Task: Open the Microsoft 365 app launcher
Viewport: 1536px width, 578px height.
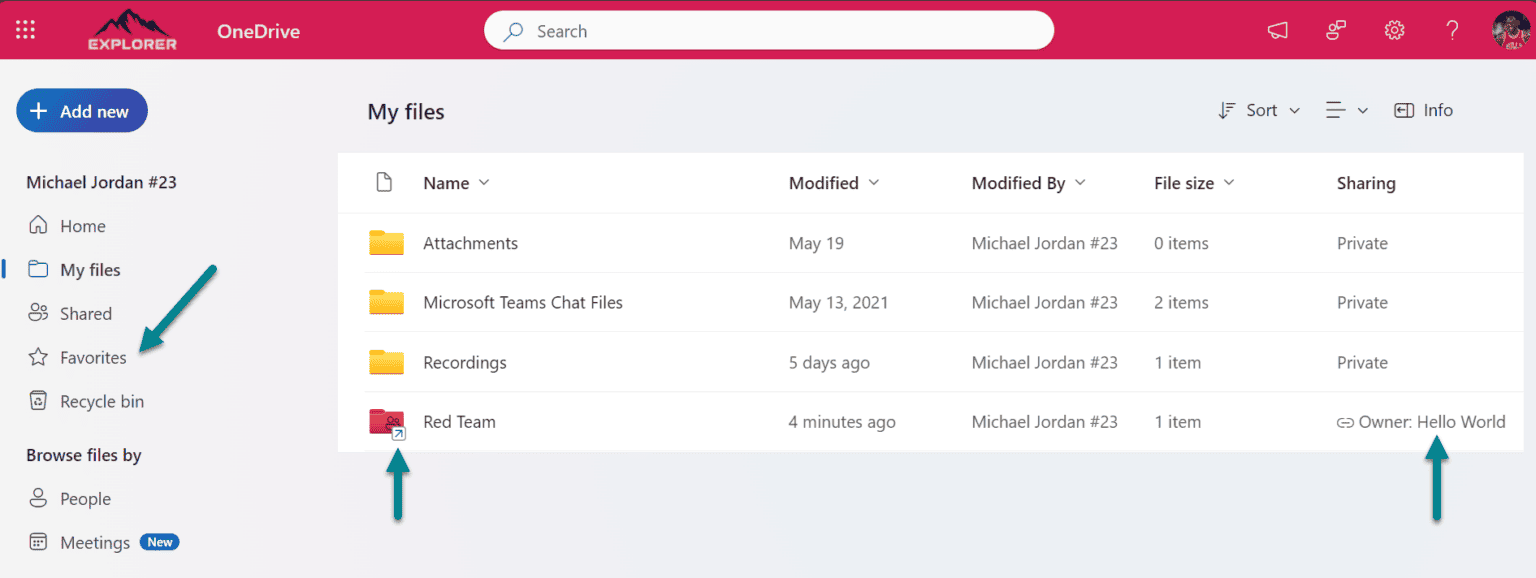Action: pos(25,29)
